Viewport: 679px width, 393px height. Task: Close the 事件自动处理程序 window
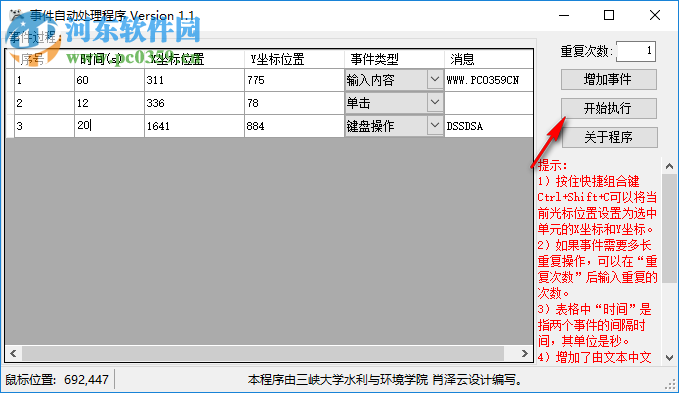[x=655, y=16]
